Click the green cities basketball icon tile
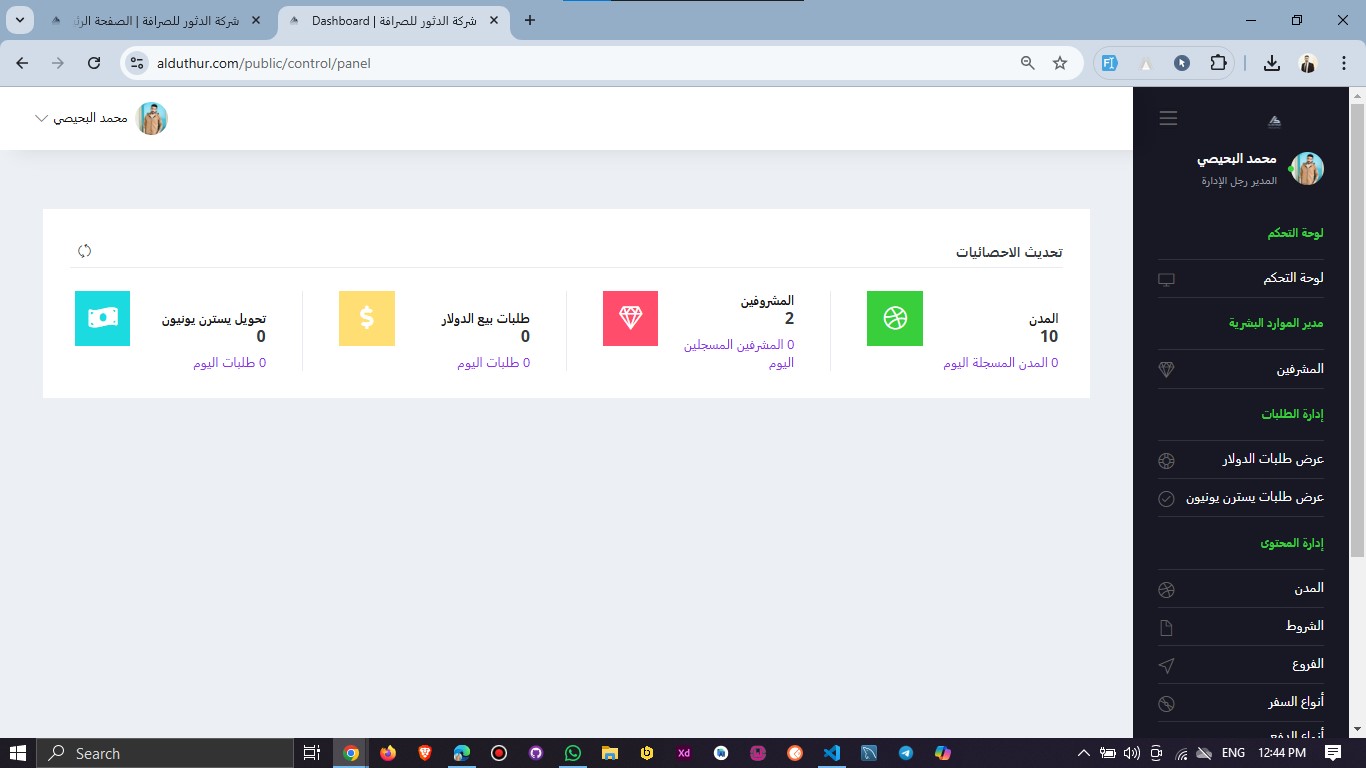Screen dimensions: 1366x768 (894, 318)
